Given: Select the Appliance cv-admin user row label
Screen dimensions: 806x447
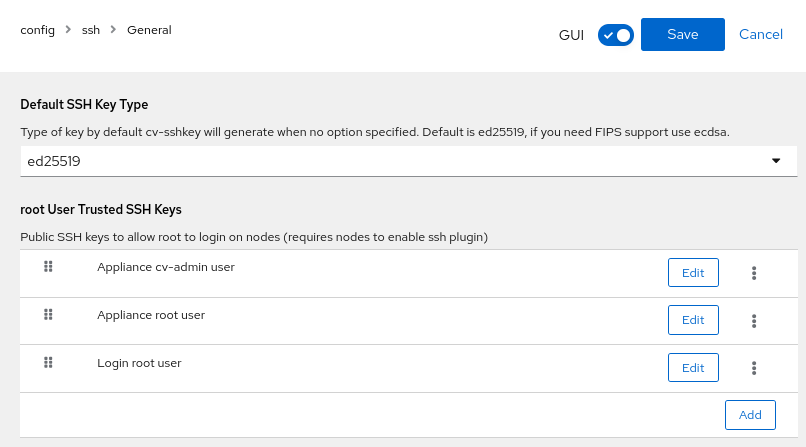Looking at the screenshot, I should pos(165,267).
